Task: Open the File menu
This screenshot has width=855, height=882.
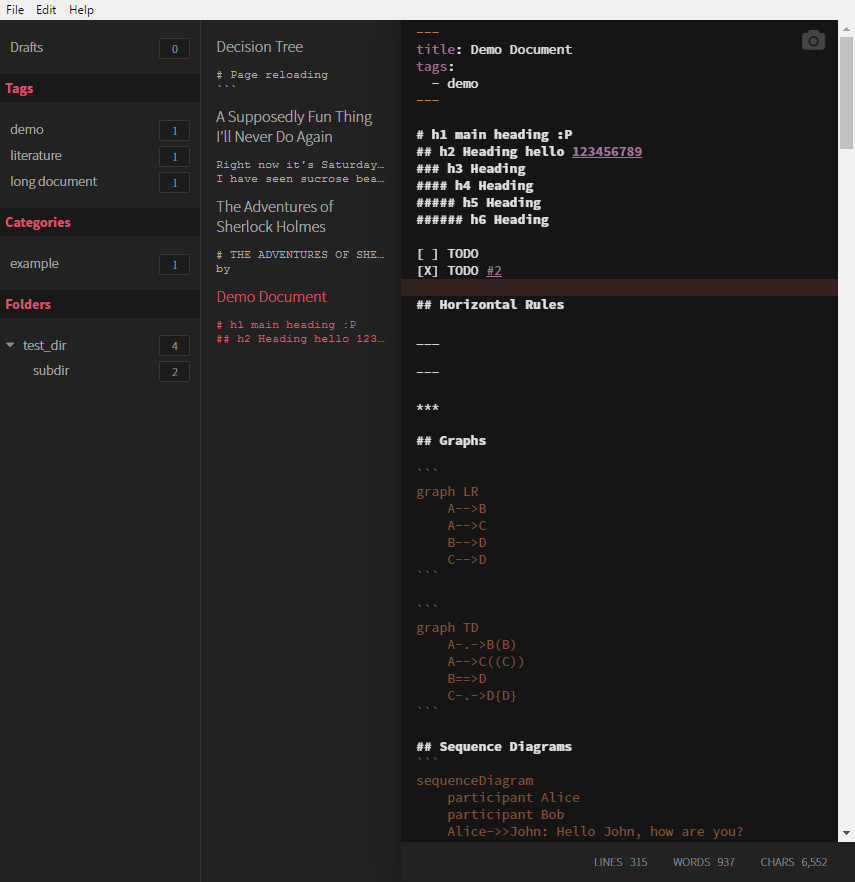Action: click(15, 10)
